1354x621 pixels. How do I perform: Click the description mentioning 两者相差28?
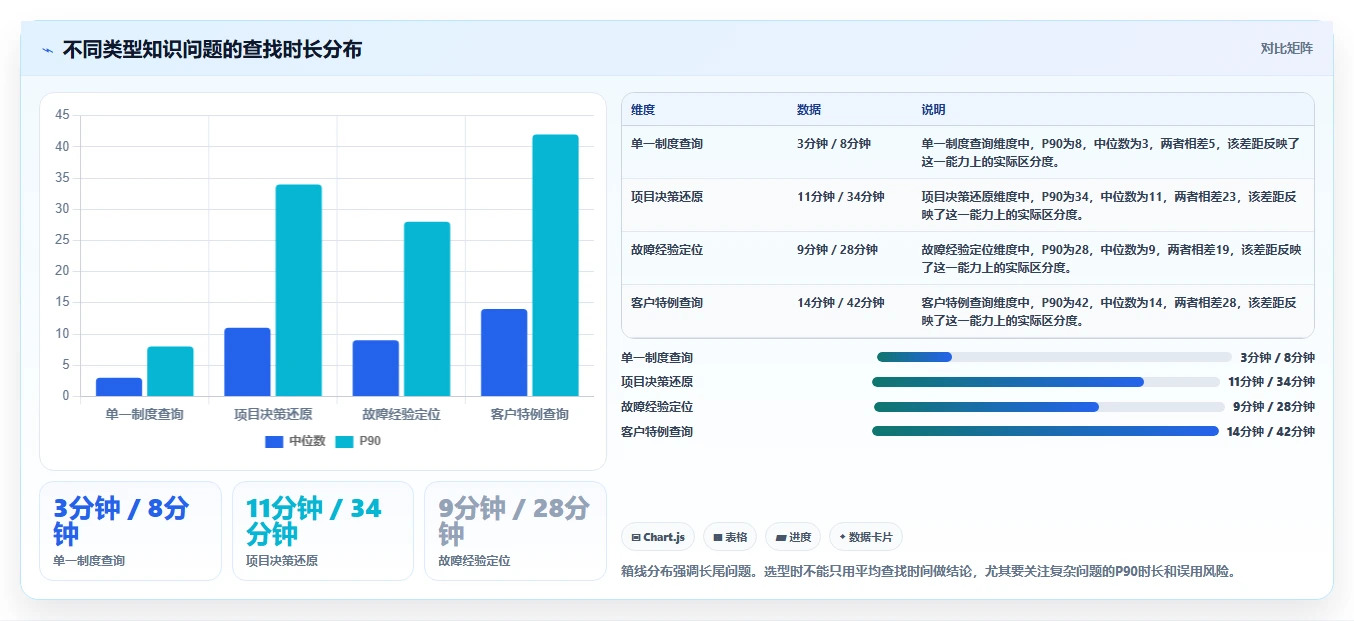[x=1111, y=312]
